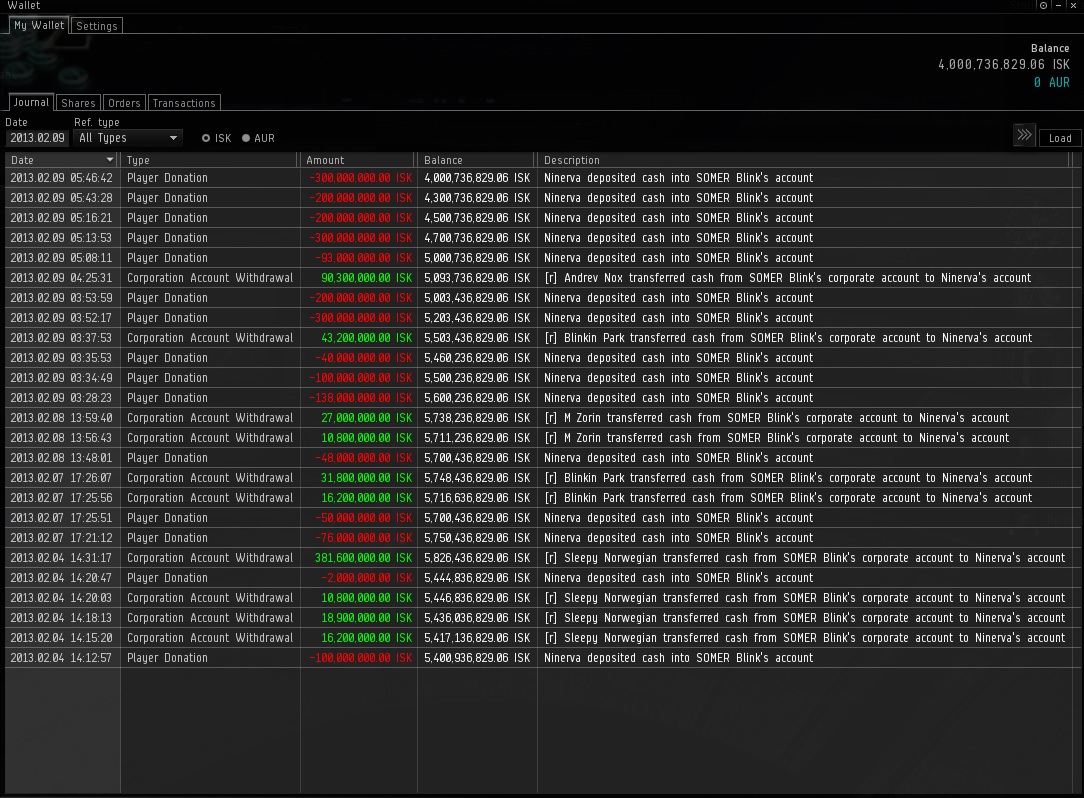Viewport: 1084px width, 798px height.
Task: Sort by the Amount column header
Action: coord(358,160)
